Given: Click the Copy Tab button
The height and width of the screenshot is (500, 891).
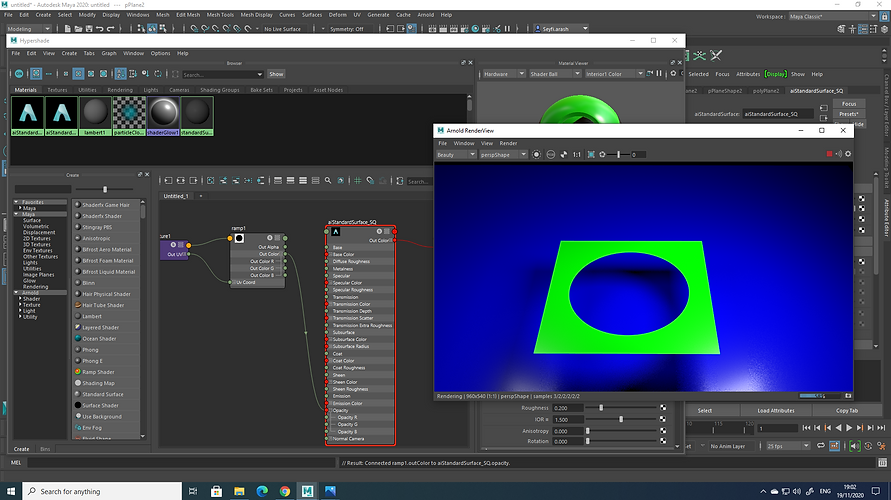Looking at the screenshot, I should tap(847, 410).
